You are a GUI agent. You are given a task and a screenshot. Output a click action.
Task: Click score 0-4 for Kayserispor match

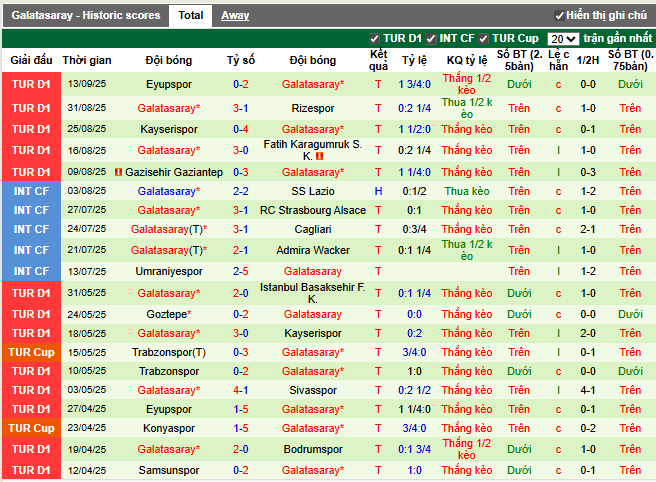pos(241,129)
